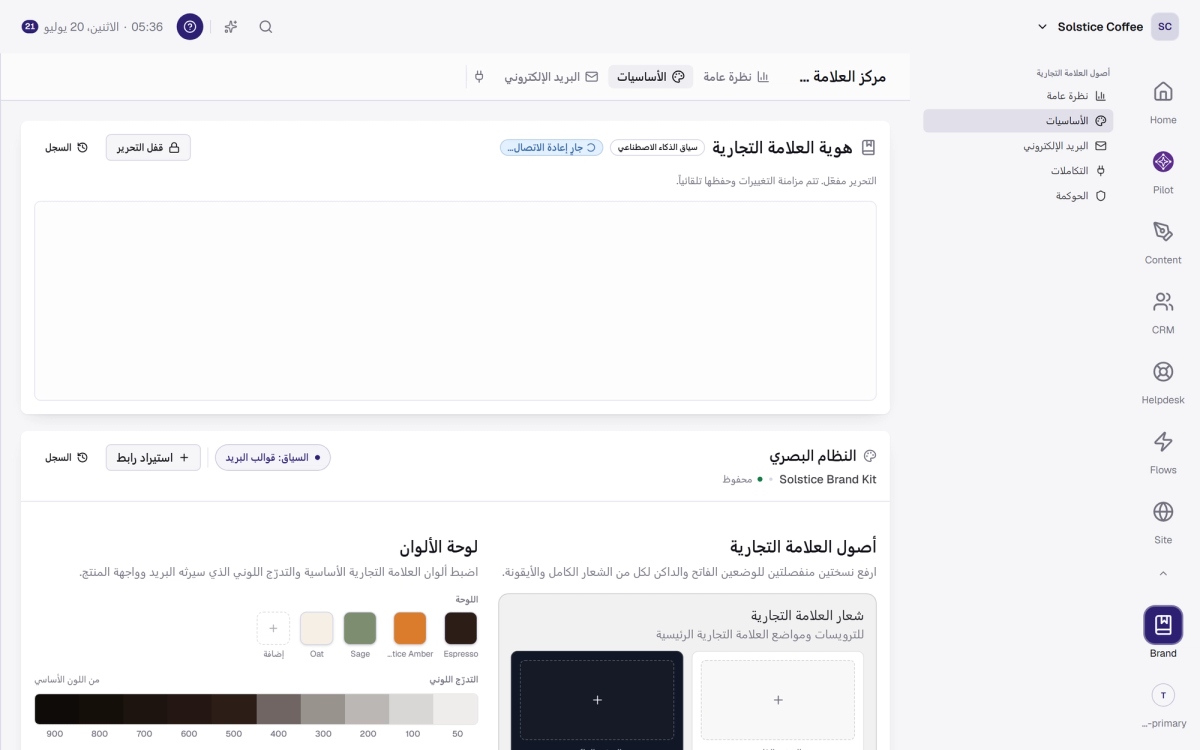This screenshot has width=1200, height=750.
Task: Open السجل history for visual system
Action: coord(66,458)
